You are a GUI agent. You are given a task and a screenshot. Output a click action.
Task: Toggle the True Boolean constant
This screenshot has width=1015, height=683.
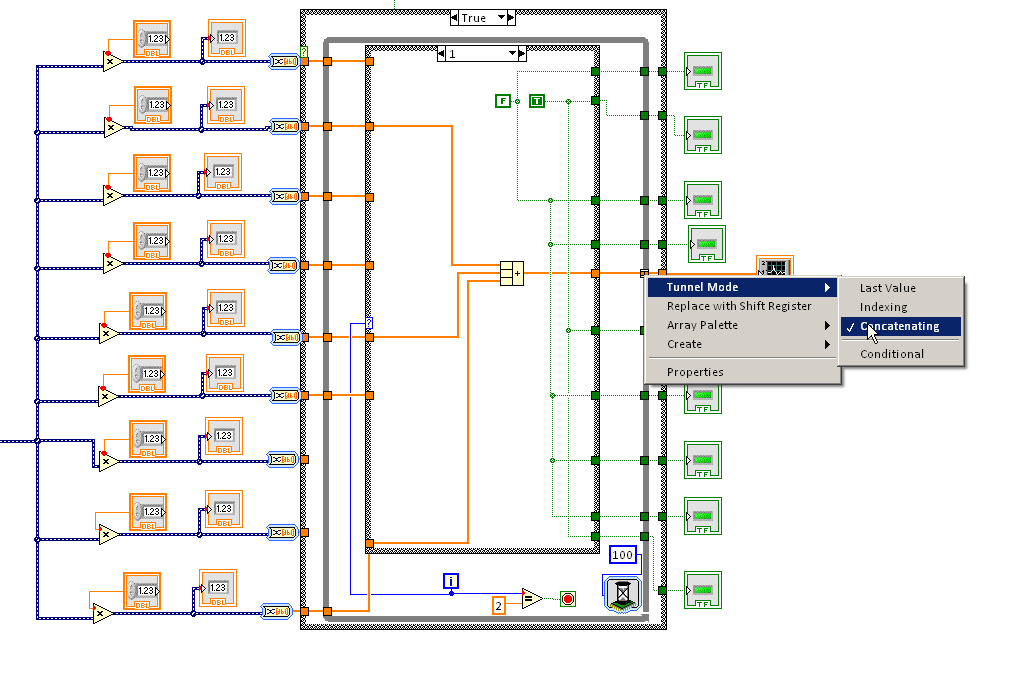click(537, 100)
